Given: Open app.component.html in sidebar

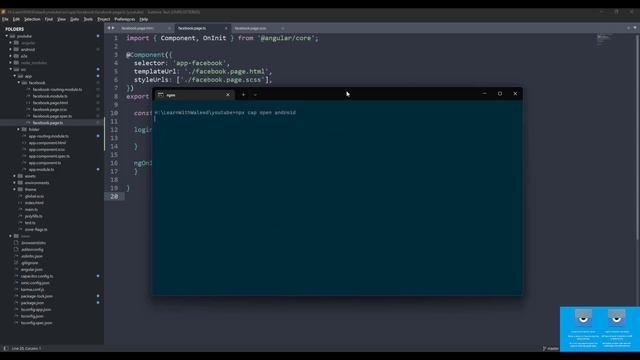Looking at the screenshot, I should pyautogui.click(x=47, y=143).
